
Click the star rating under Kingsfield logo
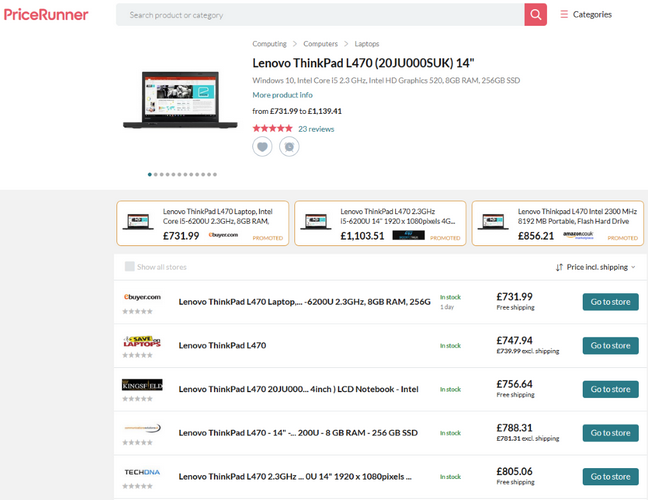(138, 399)
